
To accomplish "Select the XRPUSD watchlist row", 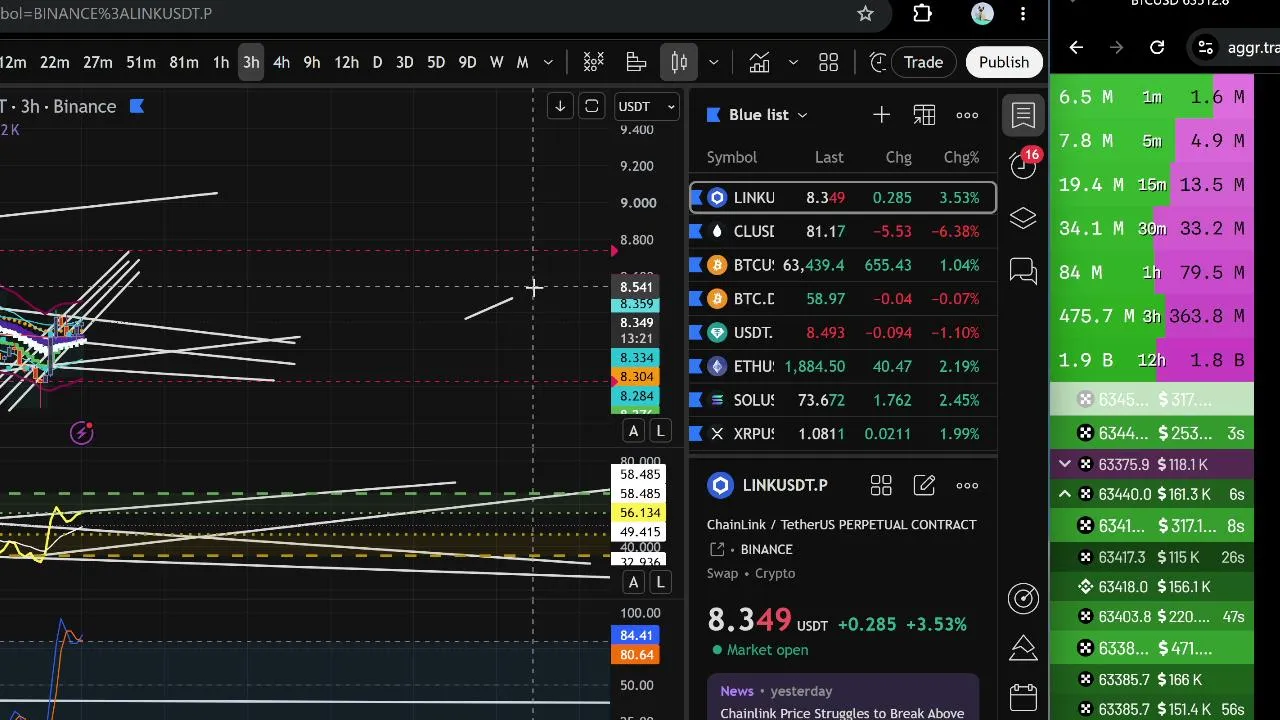I will point(843,434).
